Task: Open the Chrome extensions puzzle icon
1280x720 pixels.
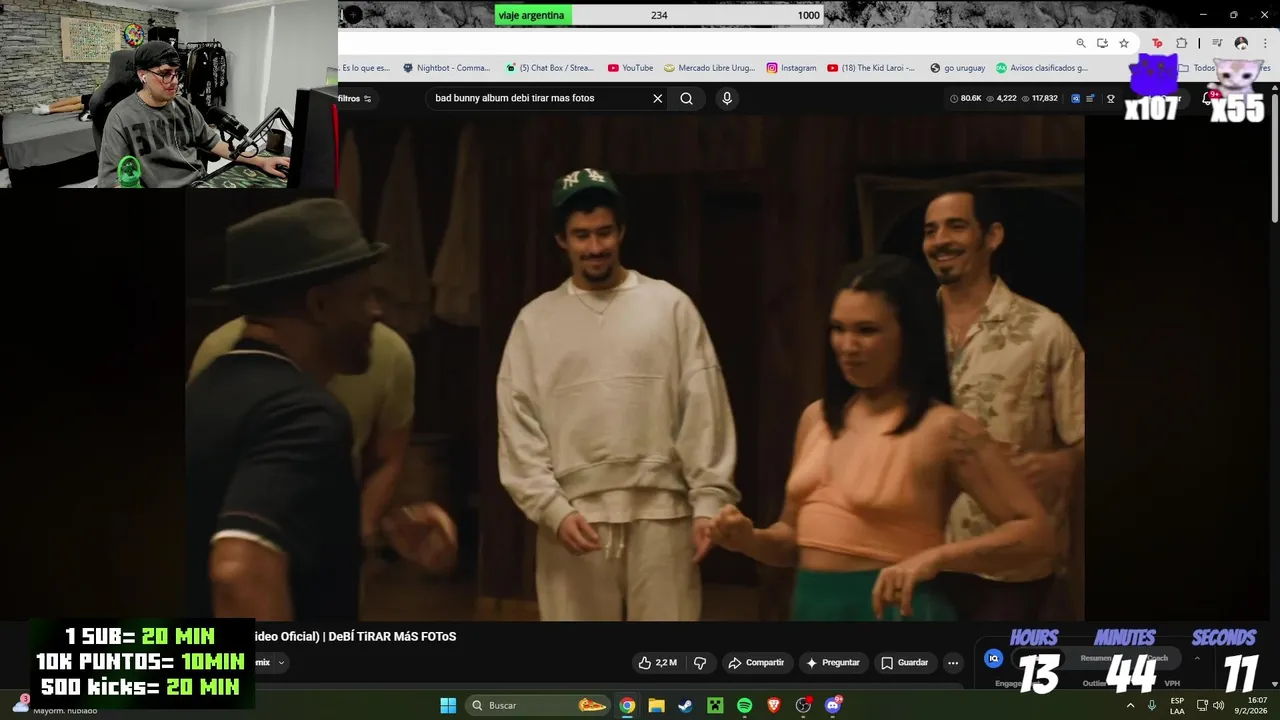Action: pyautogui.click(x=1181, y=43)
